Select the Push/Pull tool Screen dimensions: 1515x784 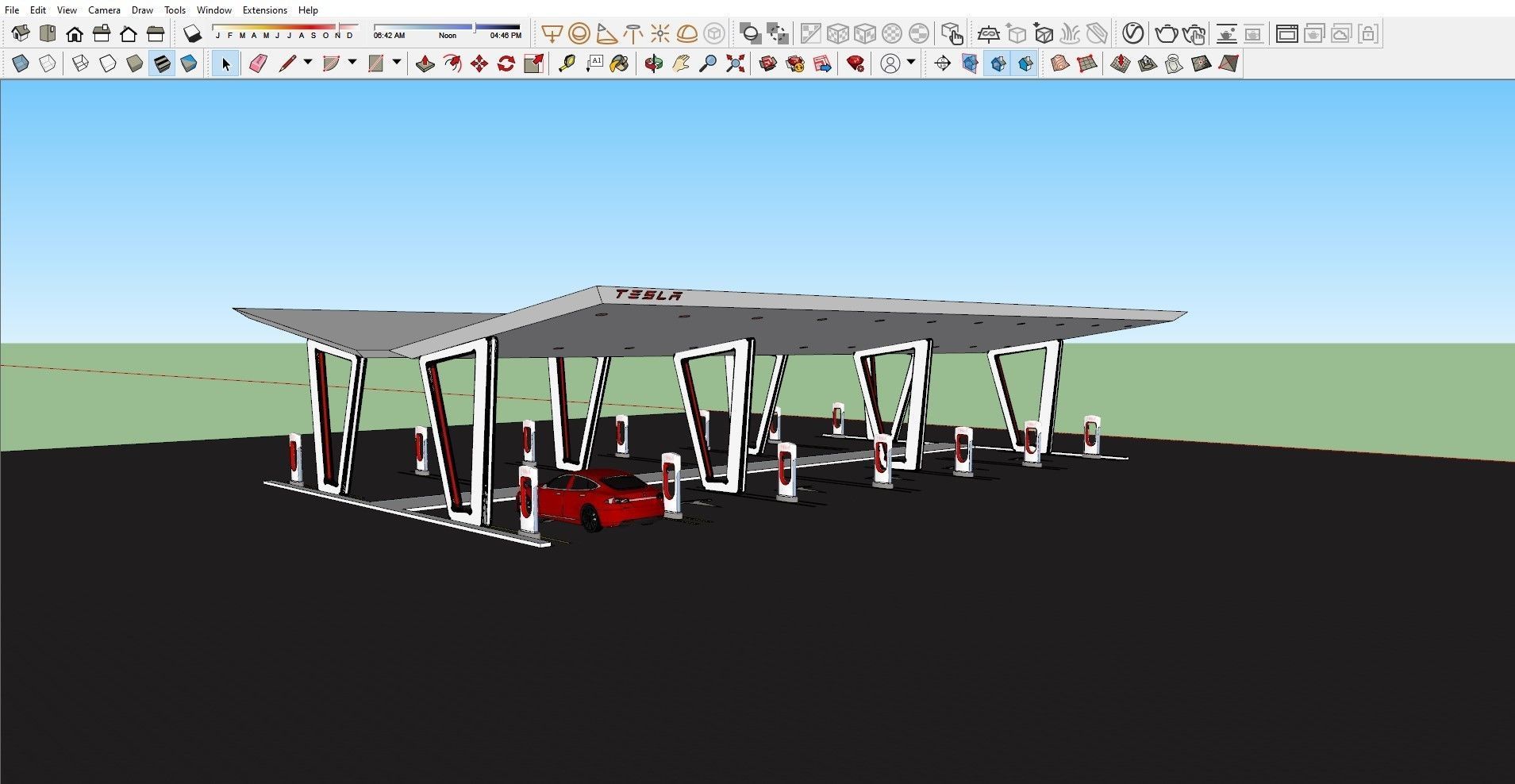pyautogui.click(x=425, y=63)
